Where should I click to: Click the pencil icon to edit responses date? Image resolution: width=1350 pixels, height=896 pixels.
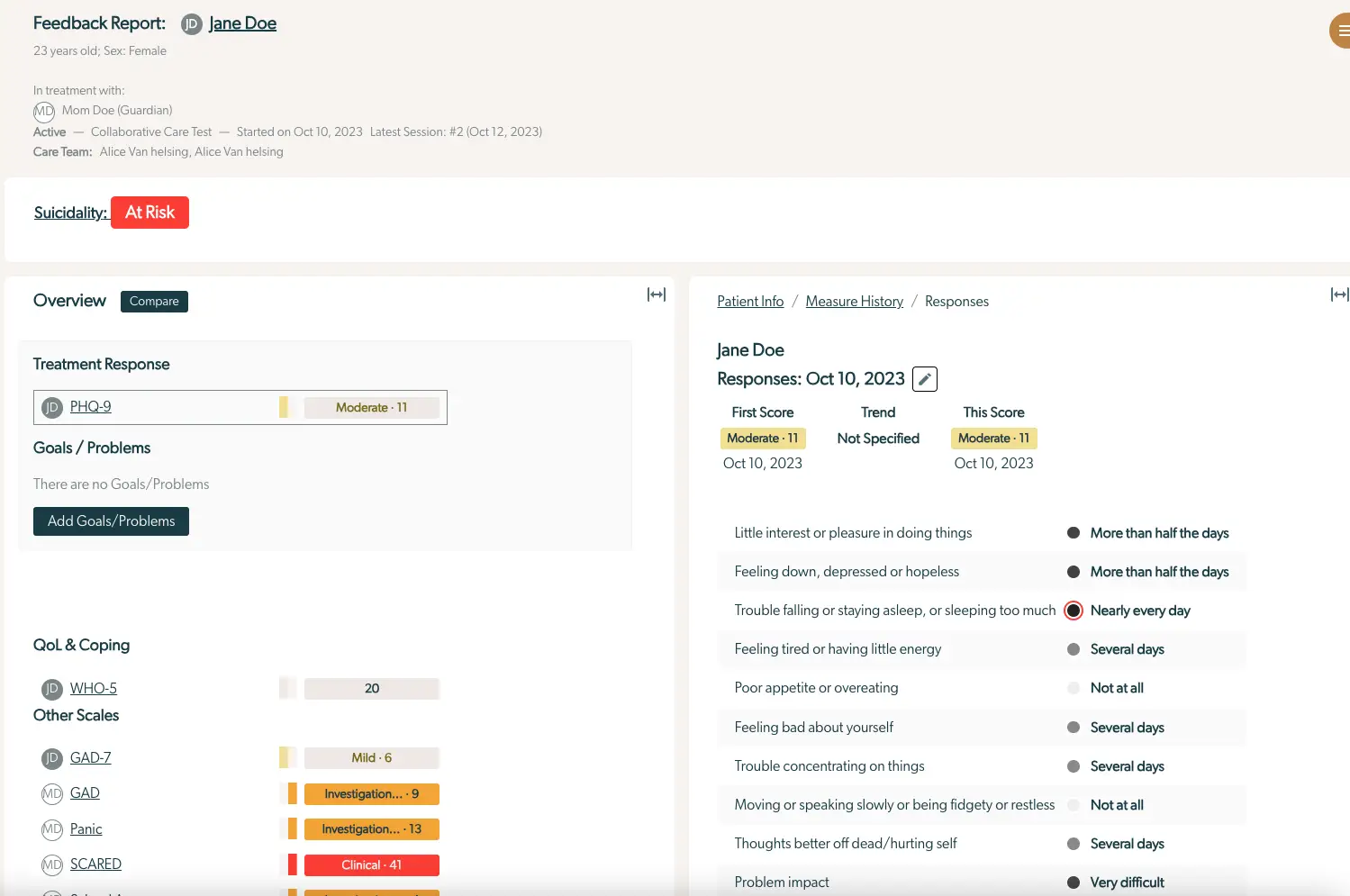(x=924, y=378)
